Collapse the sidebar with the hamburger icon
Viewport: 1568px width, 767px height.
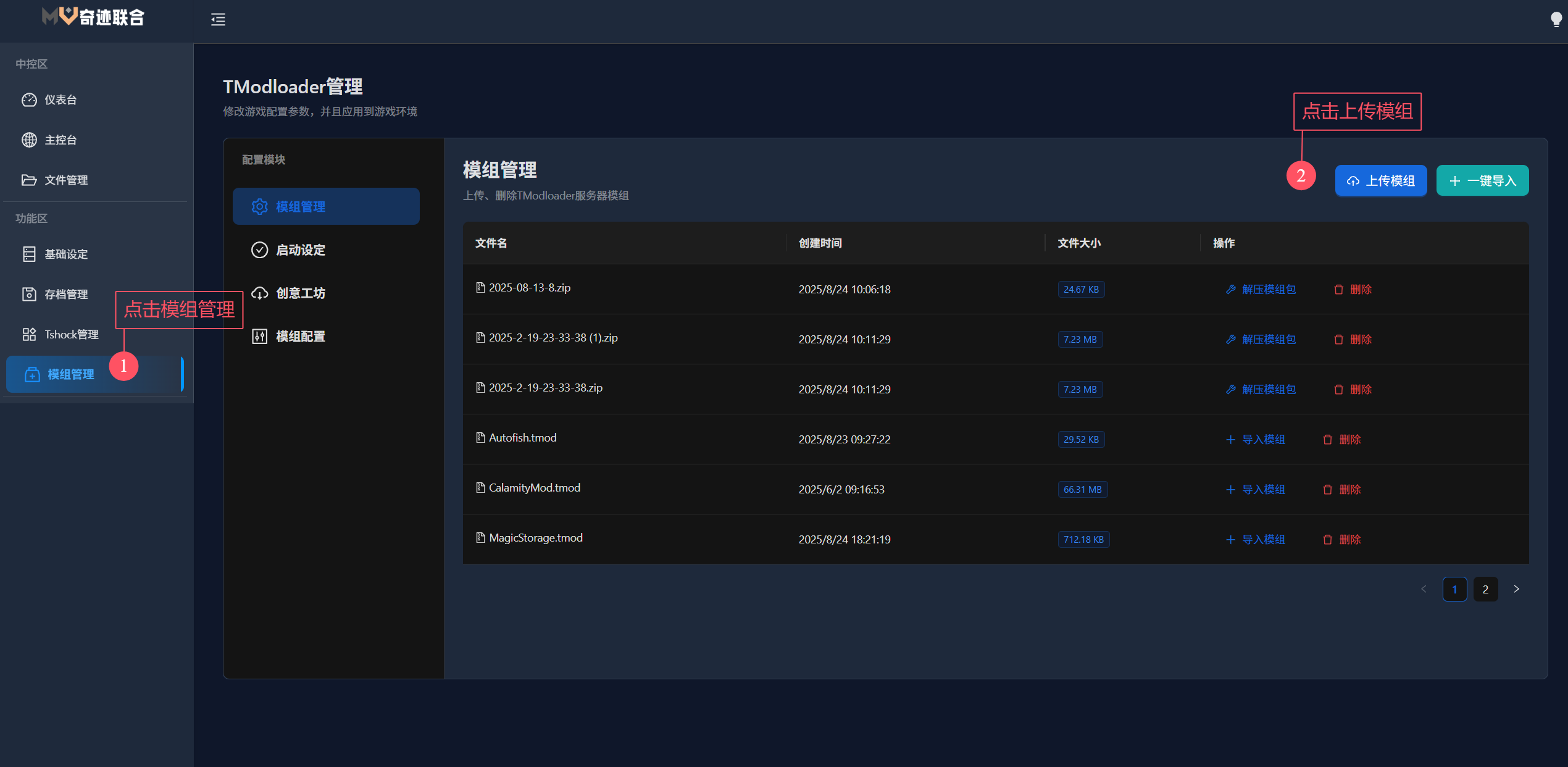tap(218, 20)
